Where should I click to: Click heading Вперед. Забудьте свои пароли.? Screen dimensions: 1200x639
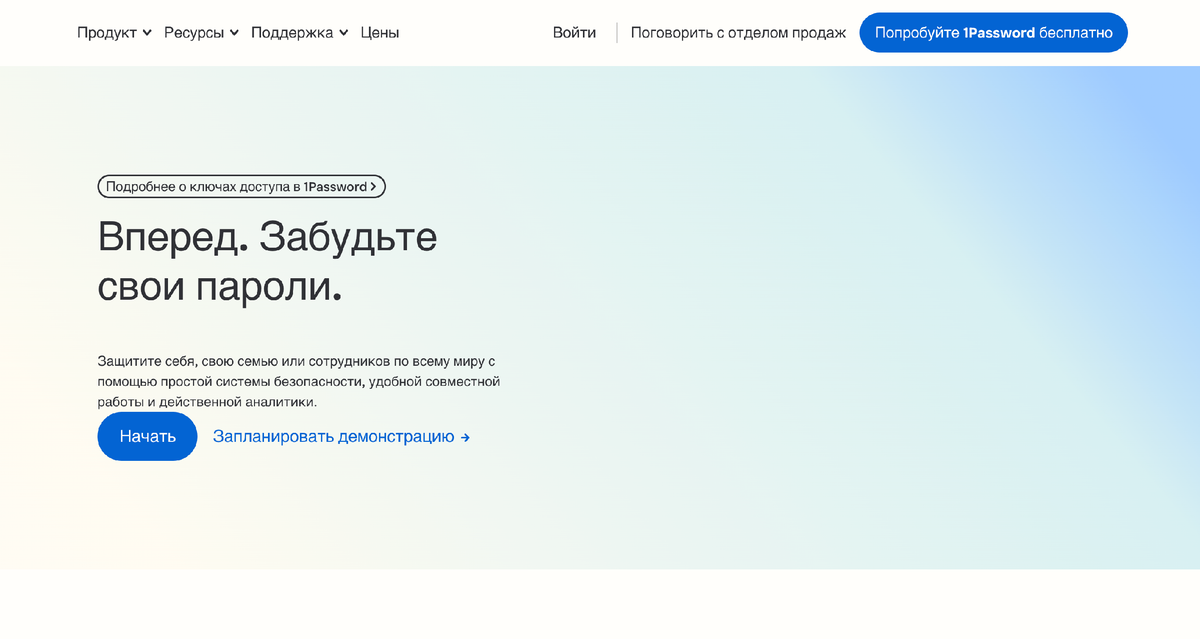(x=268, y=262)
